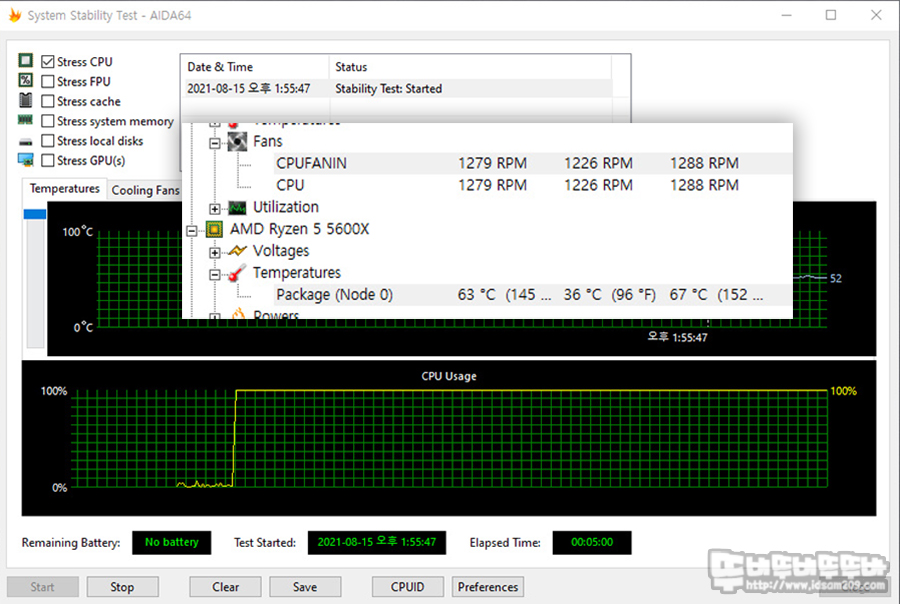This screenshot has height=604, width=900.
Task: Click the Temperatures thermometer icon
Action: pyautogui.click(x=237, y=273)
